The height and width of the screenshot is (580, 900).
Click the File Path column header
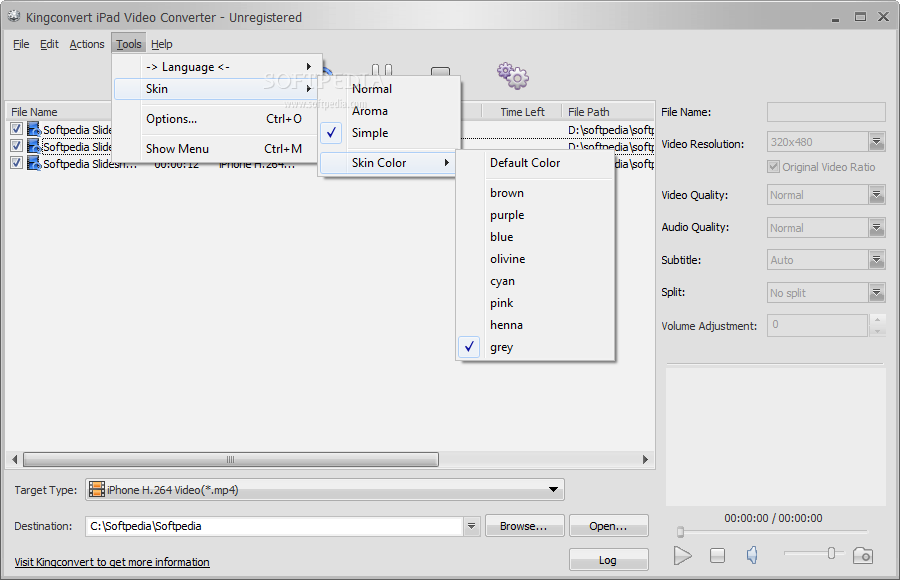point(608,112)
